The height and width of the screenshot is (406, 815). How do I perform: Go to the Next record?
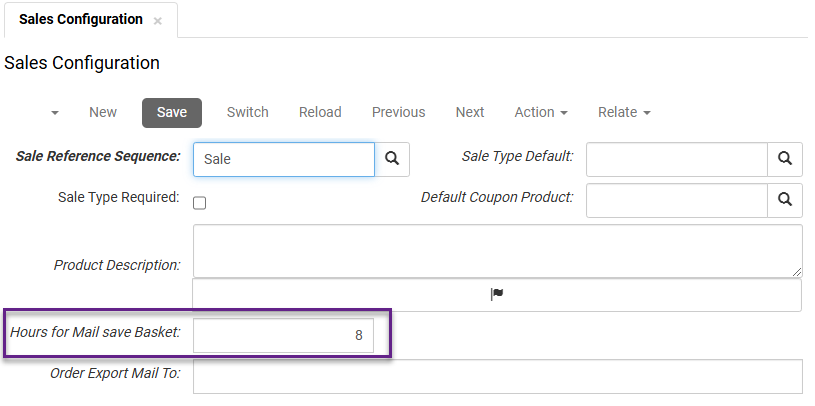pyautogui.click(x=470, y=113)
